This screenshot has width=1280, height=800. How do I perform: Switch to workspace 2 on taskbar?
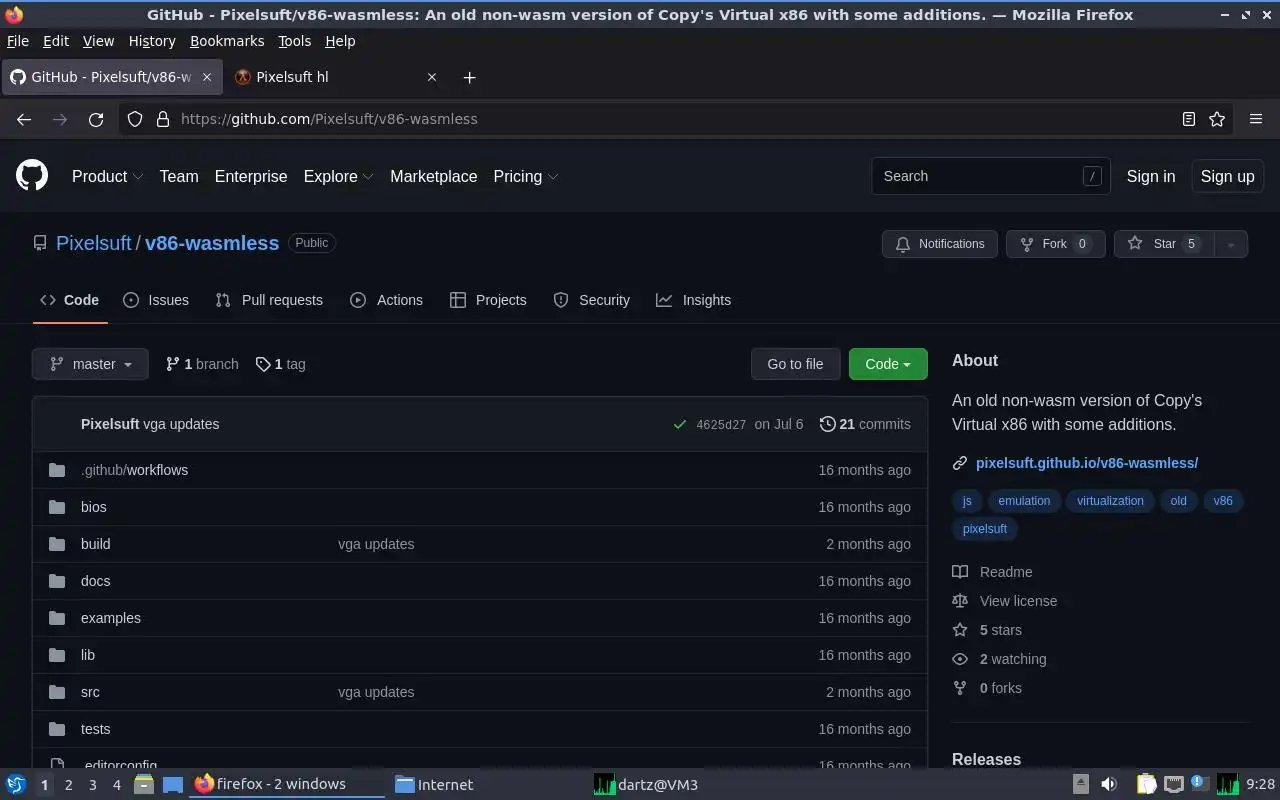coord(68,784)
